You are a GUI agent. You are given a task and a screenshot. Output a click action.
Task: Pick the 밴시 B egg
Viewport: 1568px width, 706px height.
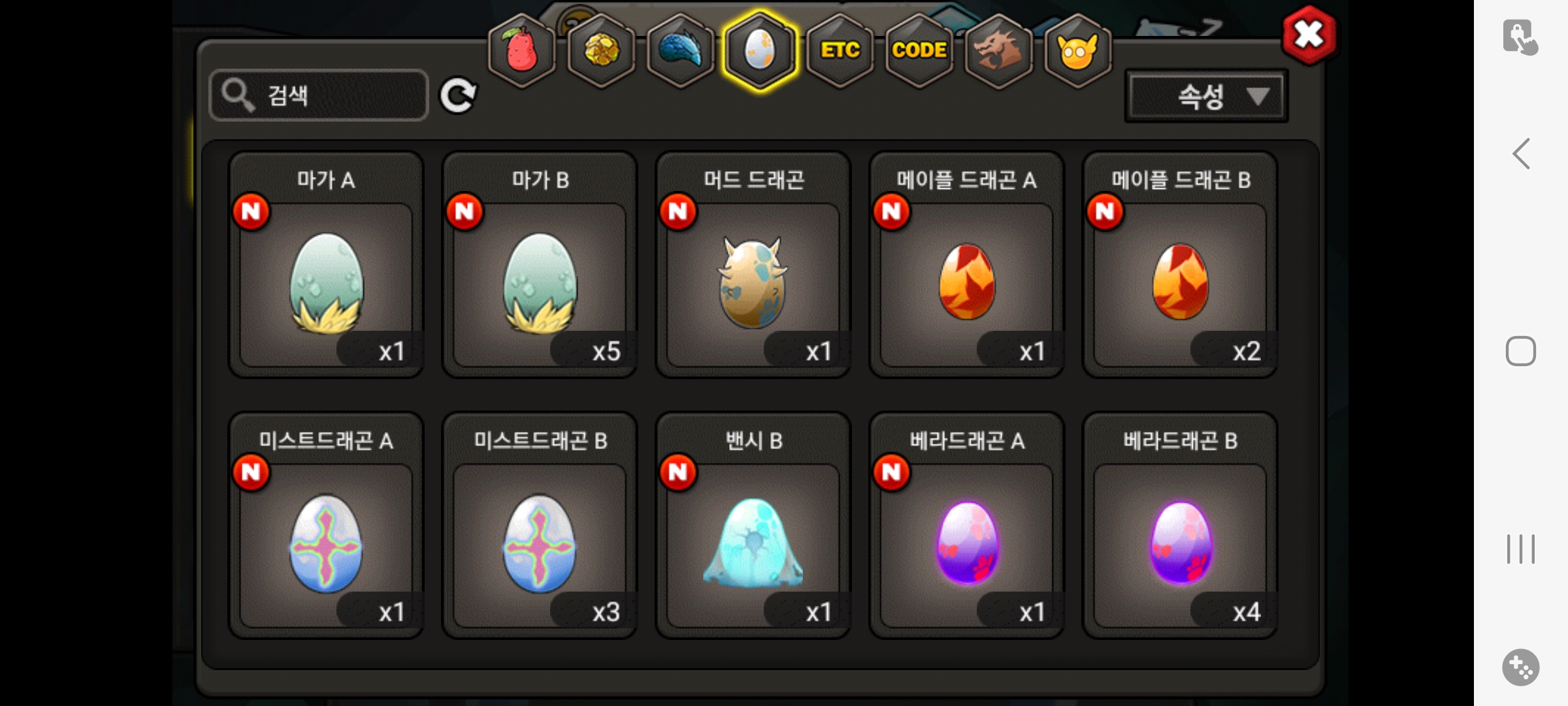click(753, 526)
